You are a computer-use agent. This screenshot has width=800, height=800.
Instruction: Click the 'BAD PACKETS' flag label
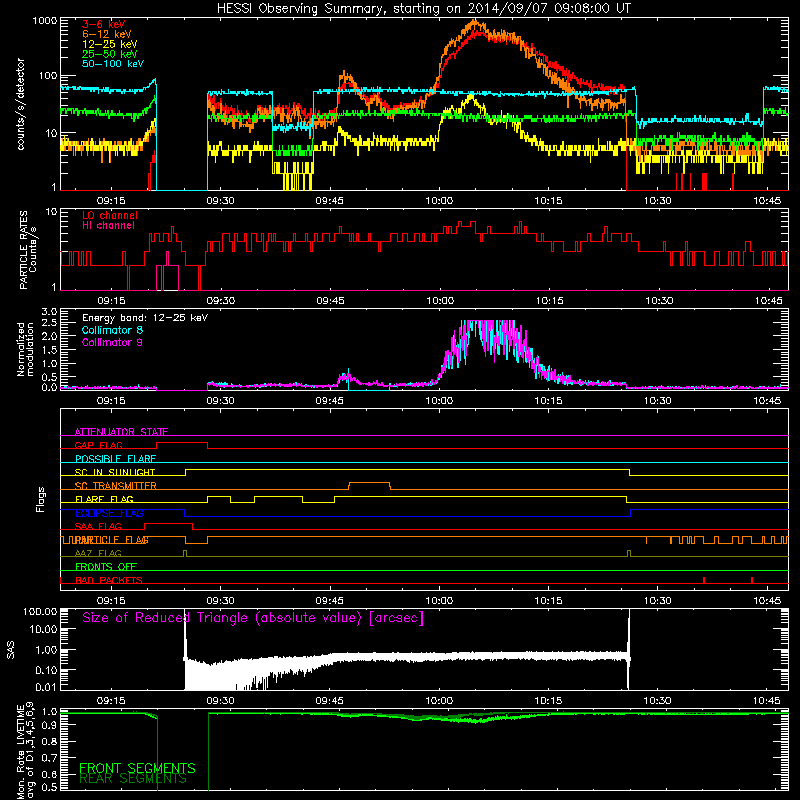[x=109, y=580]
